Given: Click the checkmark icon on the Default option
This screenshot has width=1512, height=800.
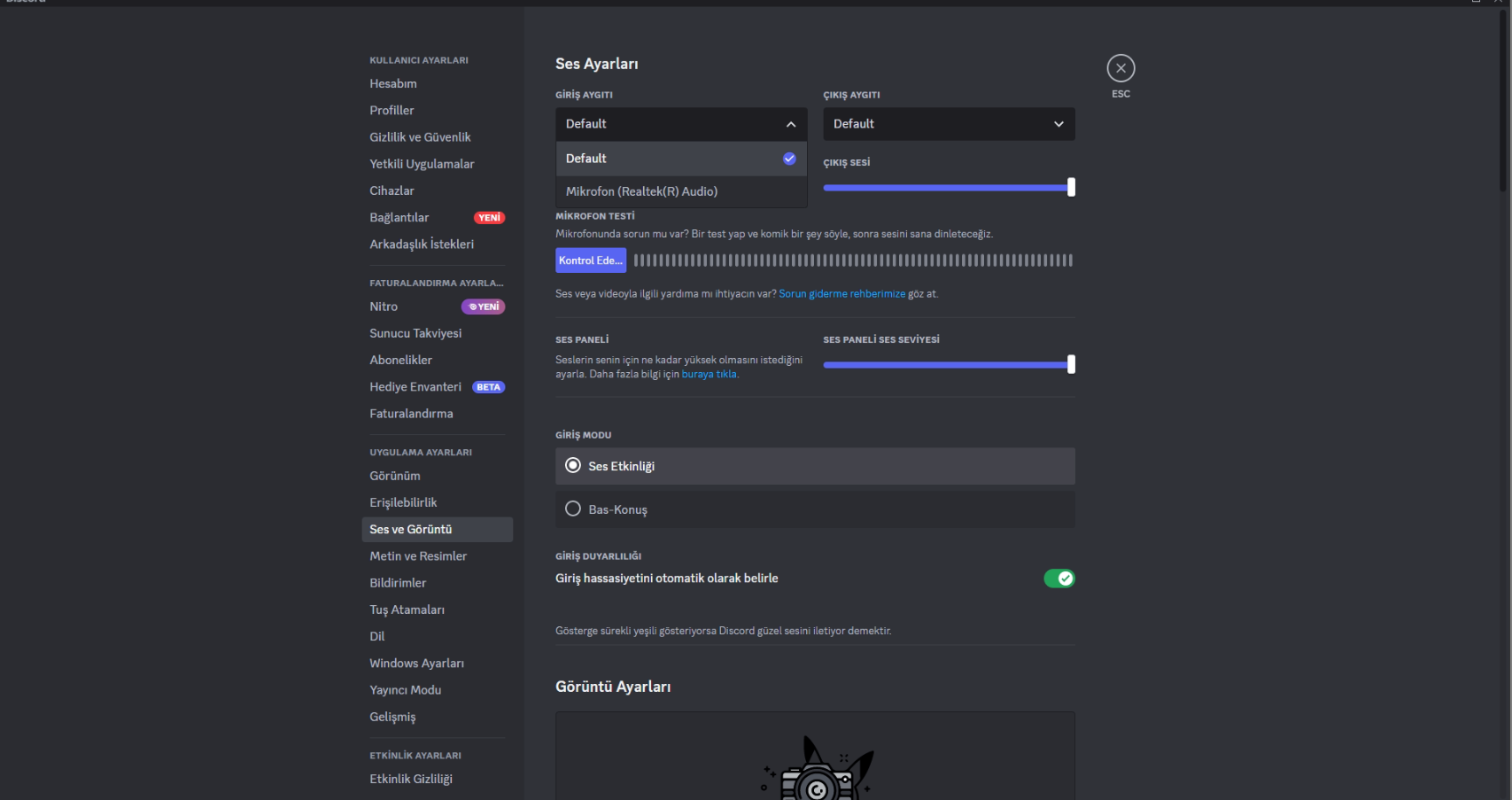Looking at the screenshot, I should pos(789,159).
